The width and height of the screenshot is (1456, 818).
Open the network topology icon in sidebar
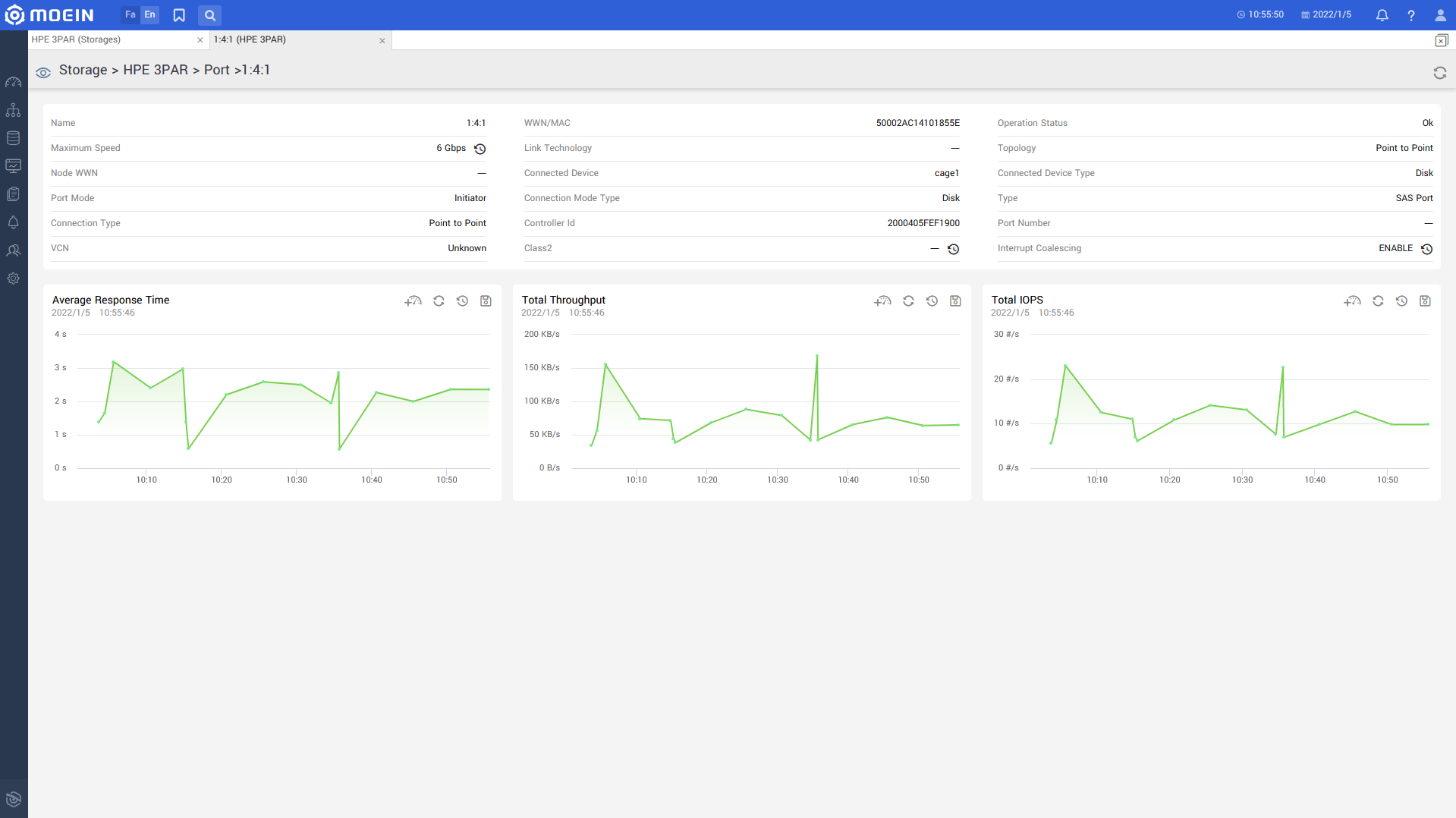coord(14,110)
